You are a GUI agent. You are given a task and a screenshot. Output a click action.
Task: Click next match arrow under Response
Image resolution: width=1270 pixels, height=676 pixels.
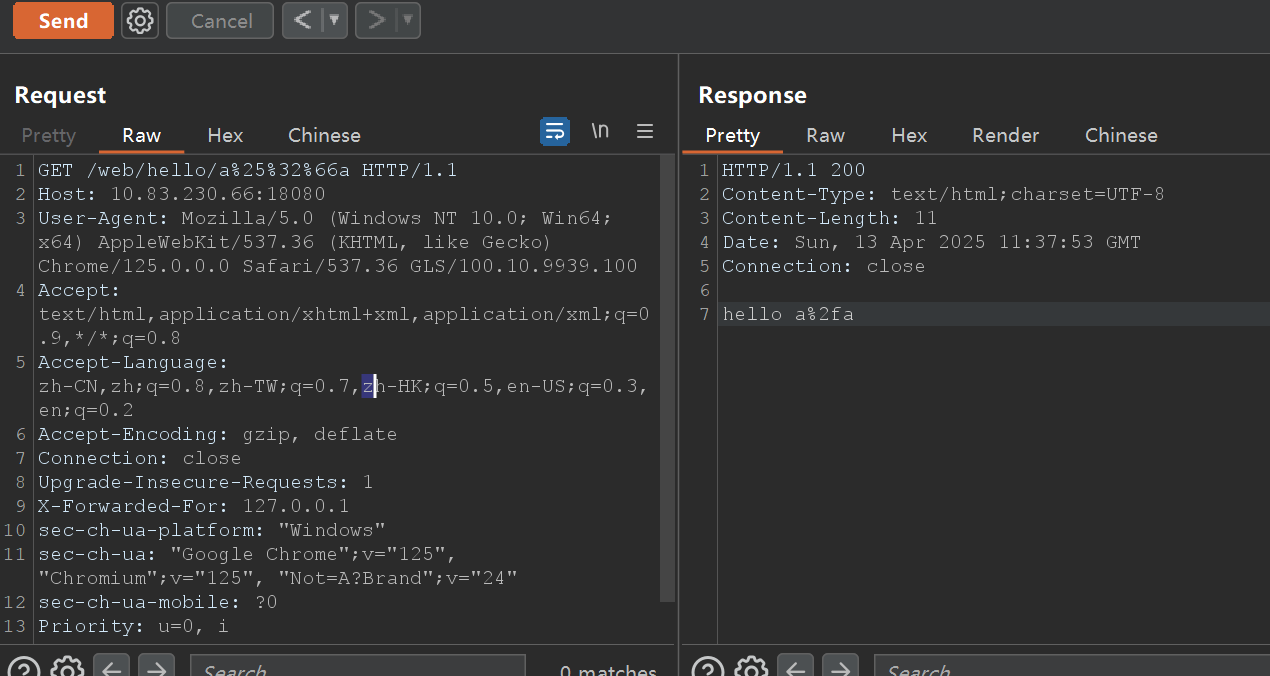point(840,667)
